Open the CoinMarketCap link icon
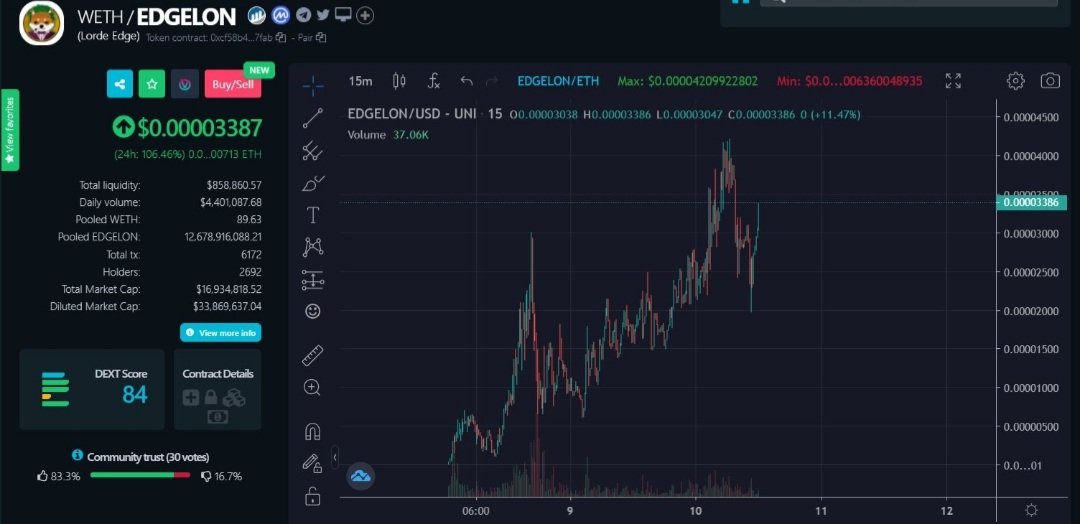The height and width of the screenshot is (524, 1080). click(280, 15)
